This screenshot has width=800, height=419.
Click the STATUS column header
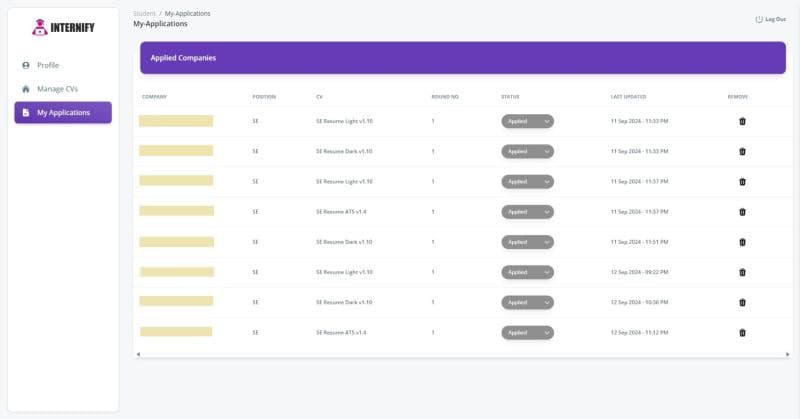pyautogui.click(x=510, y=96)
